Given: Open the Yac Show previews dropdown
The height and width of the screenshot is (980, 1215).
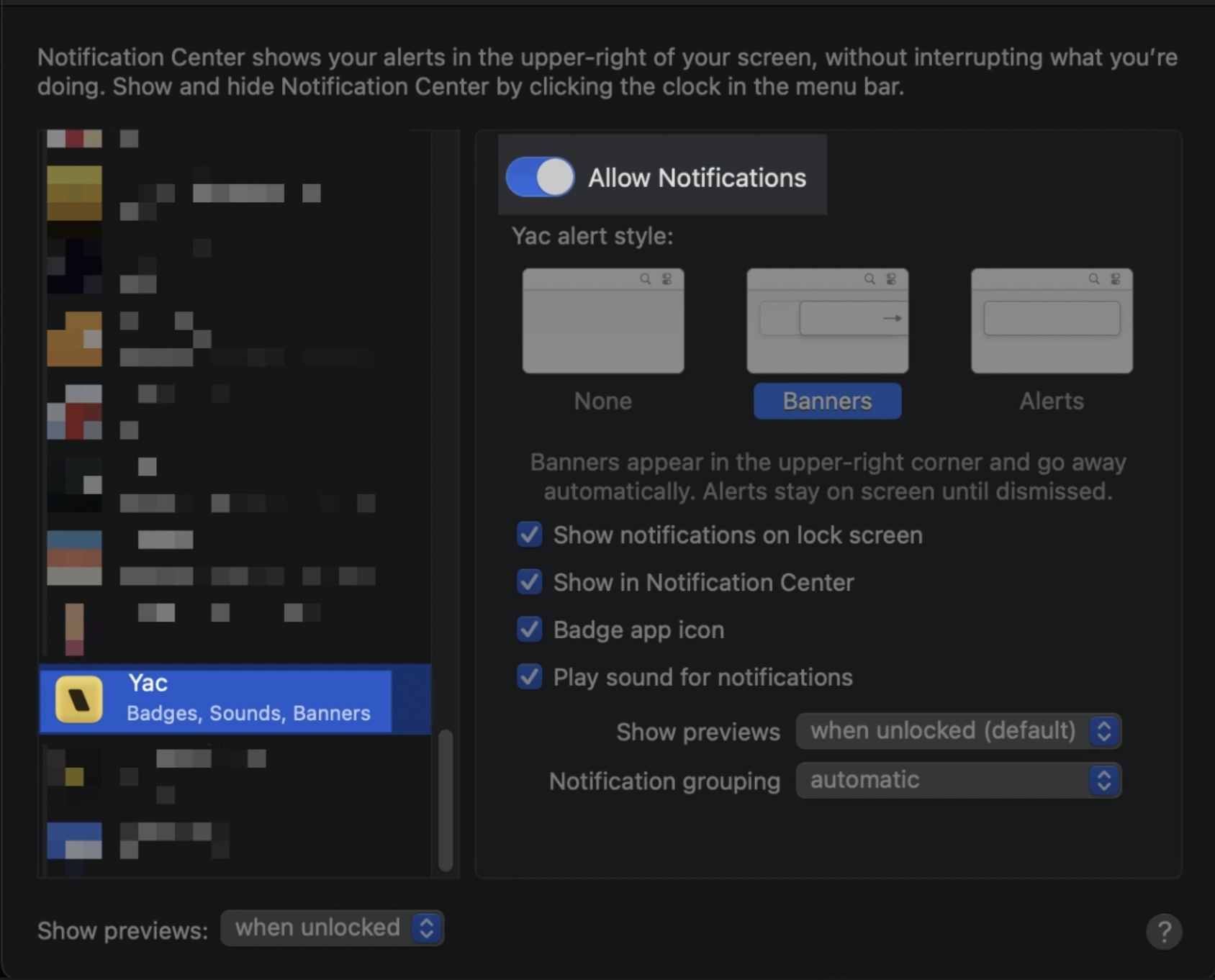Looking at the screenshot, I should click(x=958, y=731).
